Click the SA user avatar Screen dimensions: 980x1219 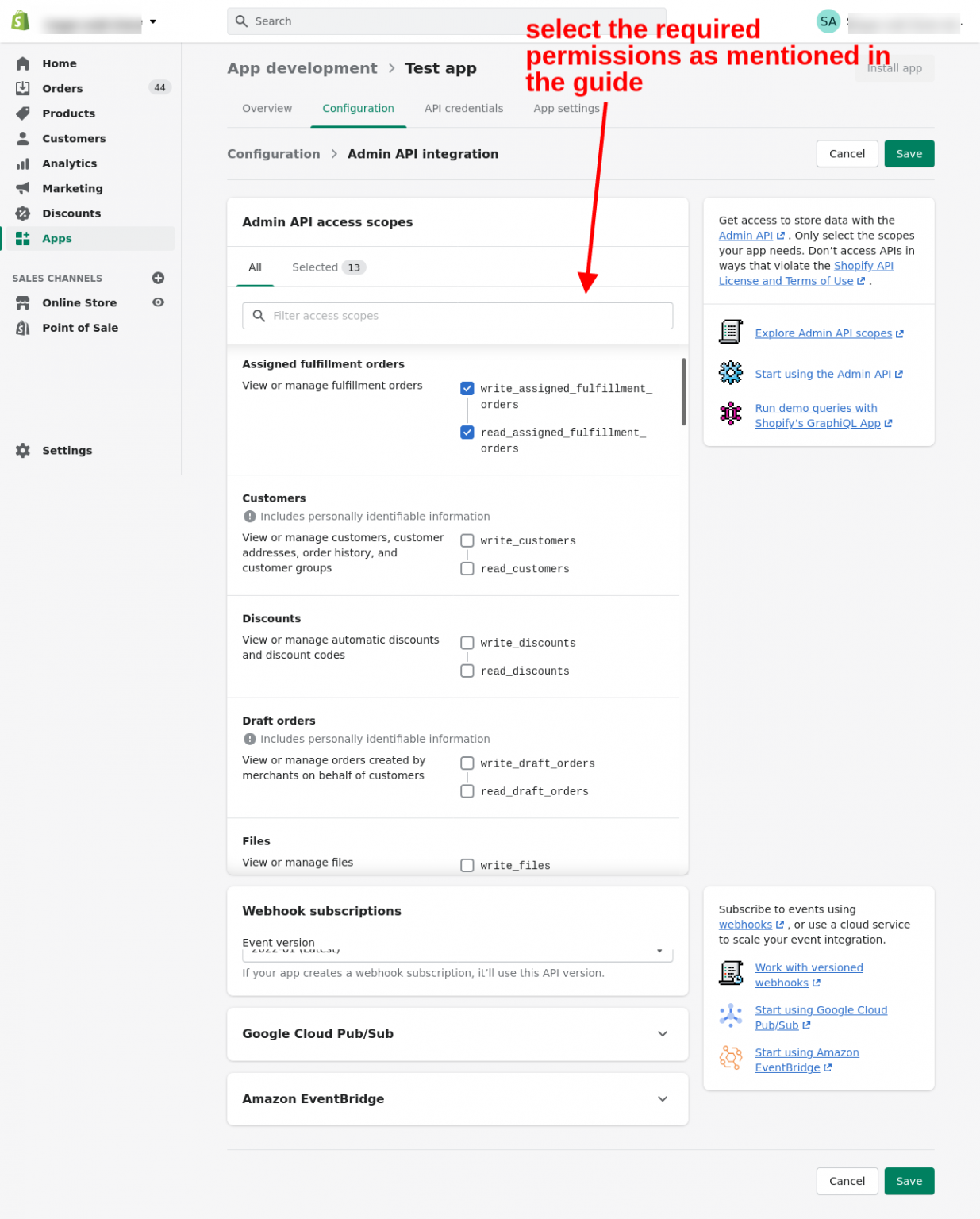828,21
